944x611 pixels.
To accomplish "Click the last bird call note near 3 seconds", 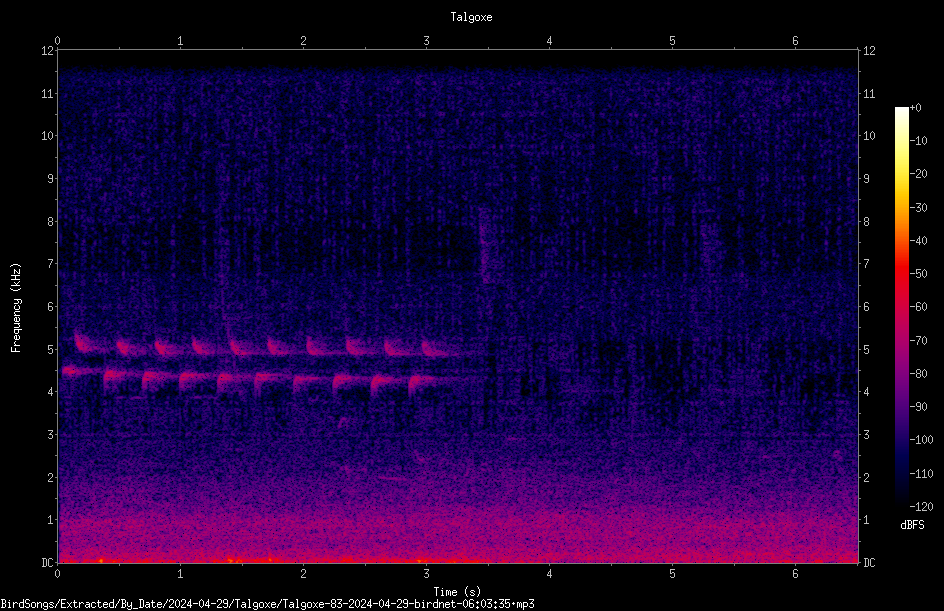I will click(435, 349).
